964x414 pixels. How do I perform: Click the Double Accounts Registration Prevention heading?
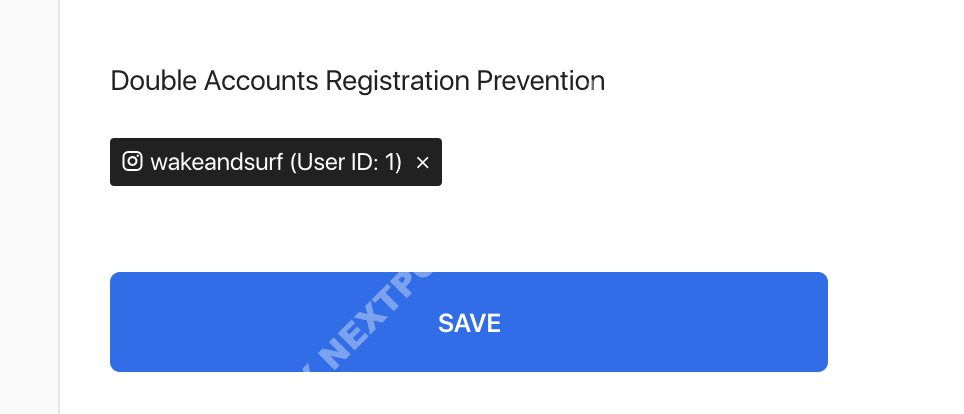(x=357, y=81)
